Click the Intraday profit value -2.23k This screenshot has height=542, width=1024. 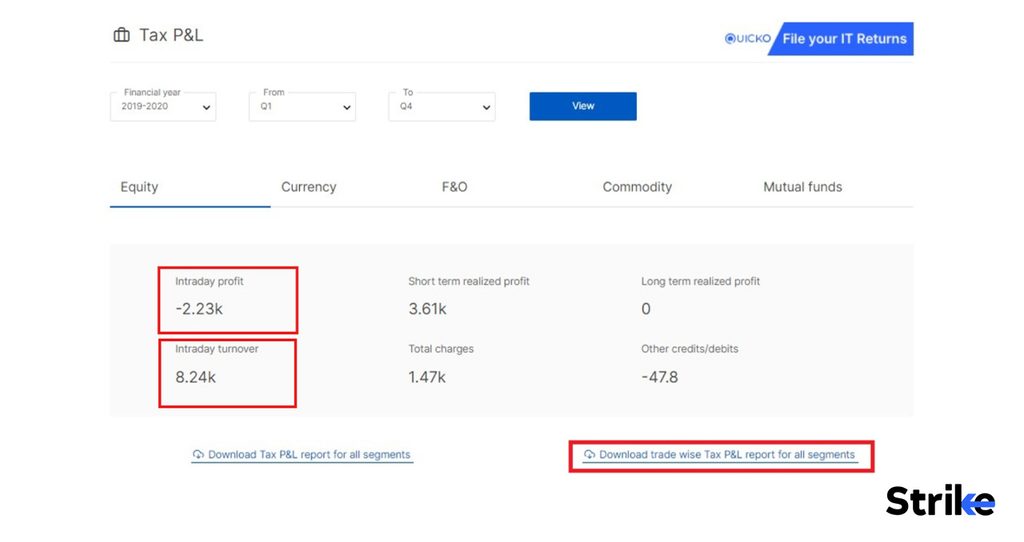point(199,309)
